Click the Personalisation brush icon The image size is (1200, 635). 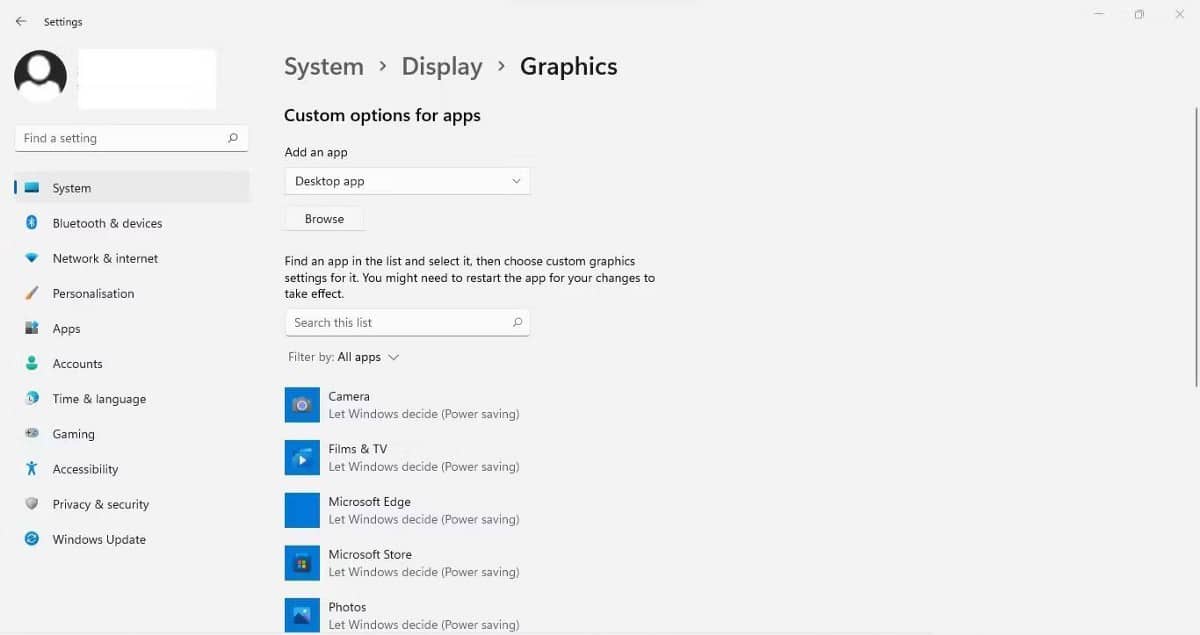[33, 293]
